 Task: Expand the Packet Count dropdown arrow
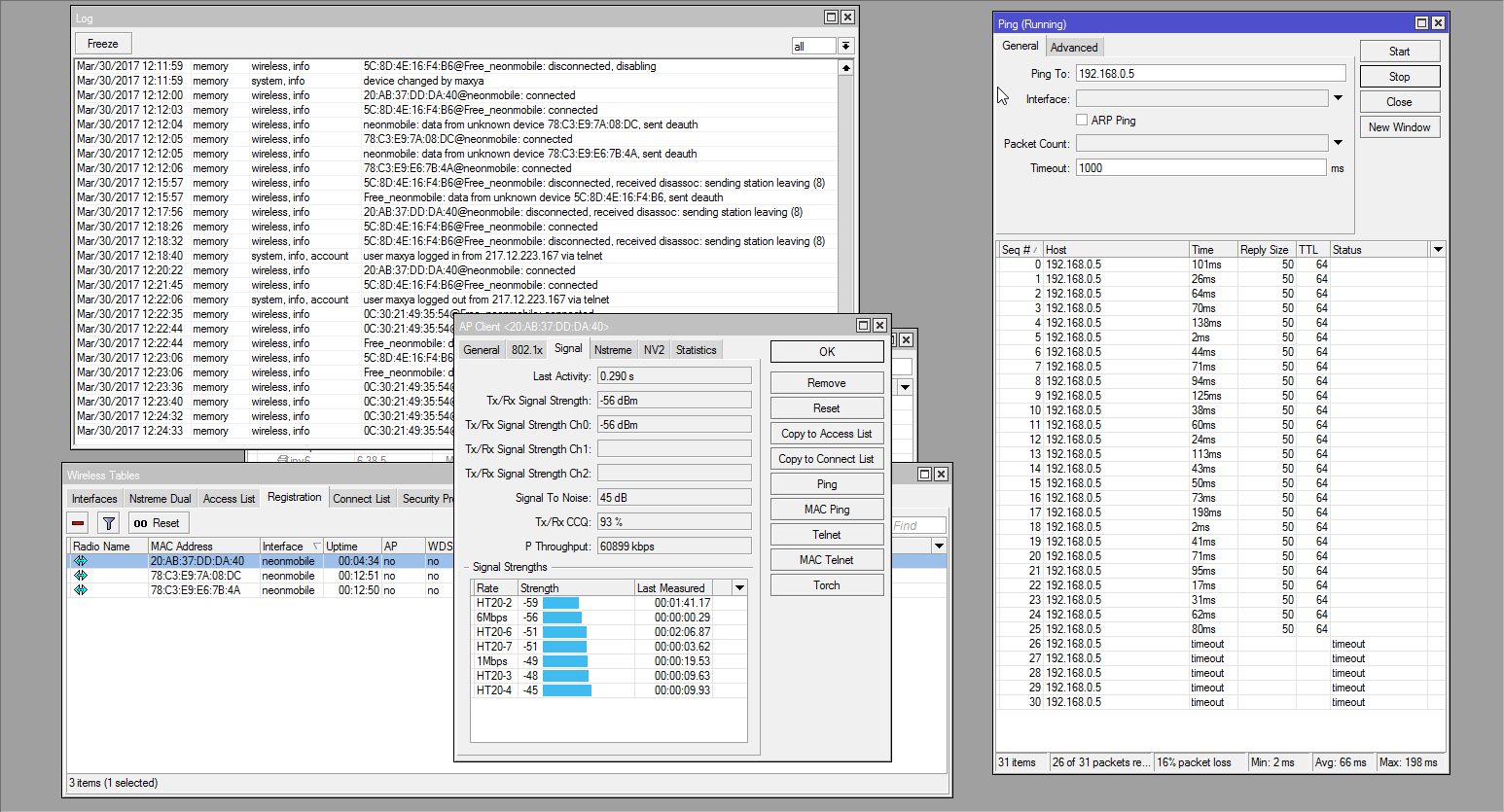pyautogui.click(x=1338, y=143)
